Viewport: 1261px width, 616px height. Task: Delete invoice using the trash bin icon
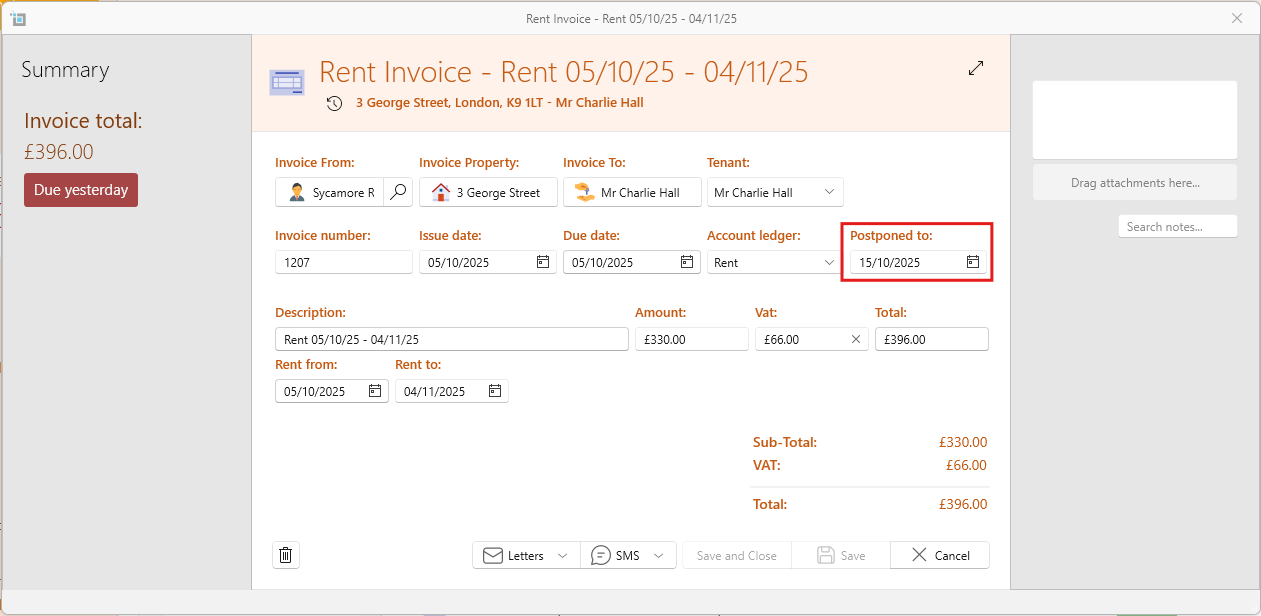[x=286, y=555]
